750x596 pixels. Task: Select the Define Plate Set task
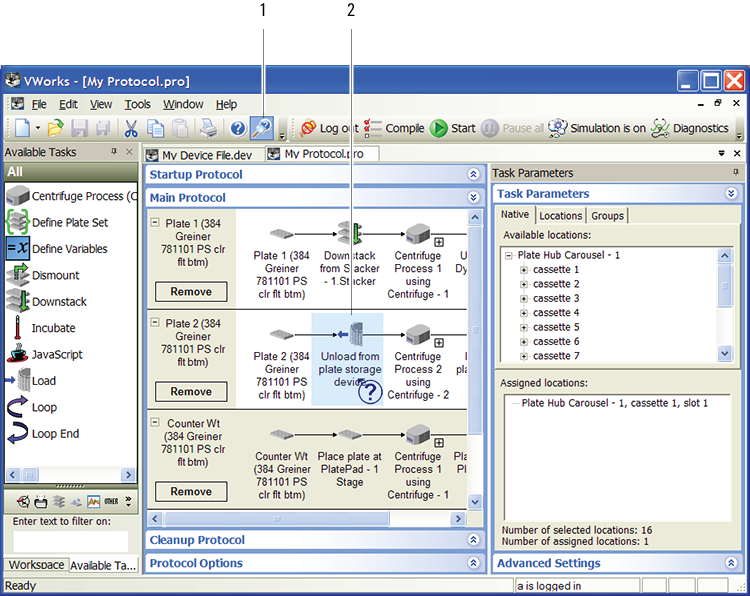(x=57, y=222)
